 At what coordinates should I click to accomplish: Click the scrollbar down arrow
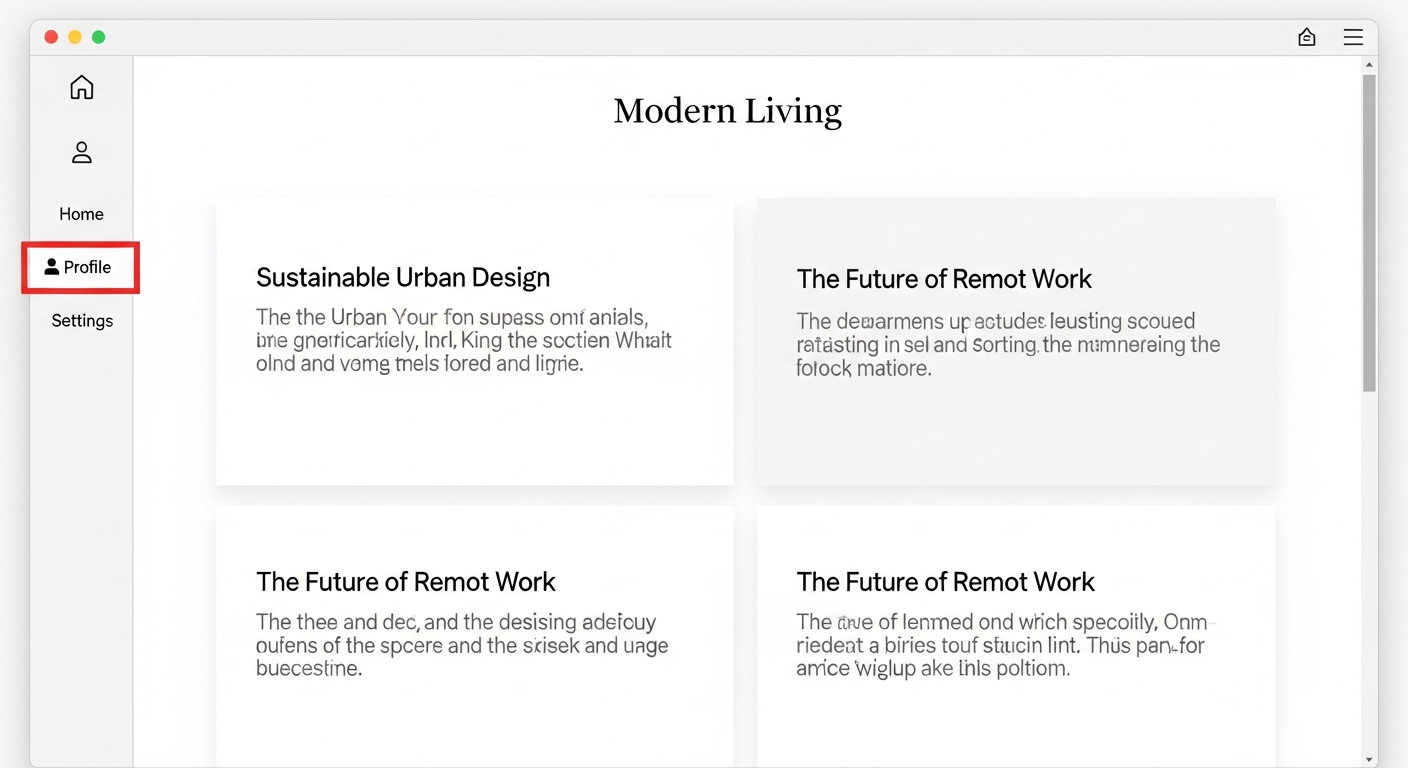[x=1369, y=760]
